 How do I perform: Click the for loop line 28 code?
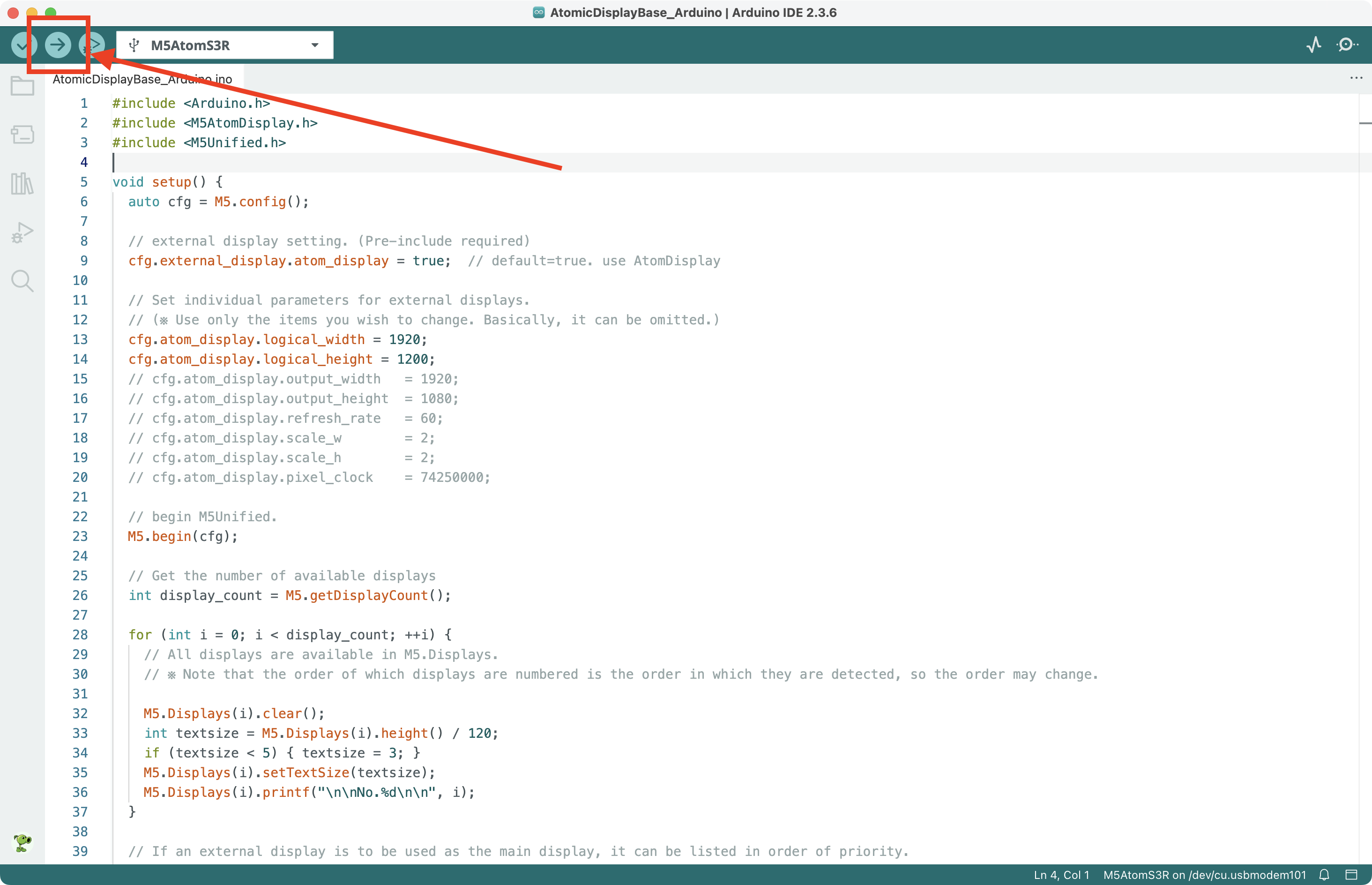tap(290, 635)
